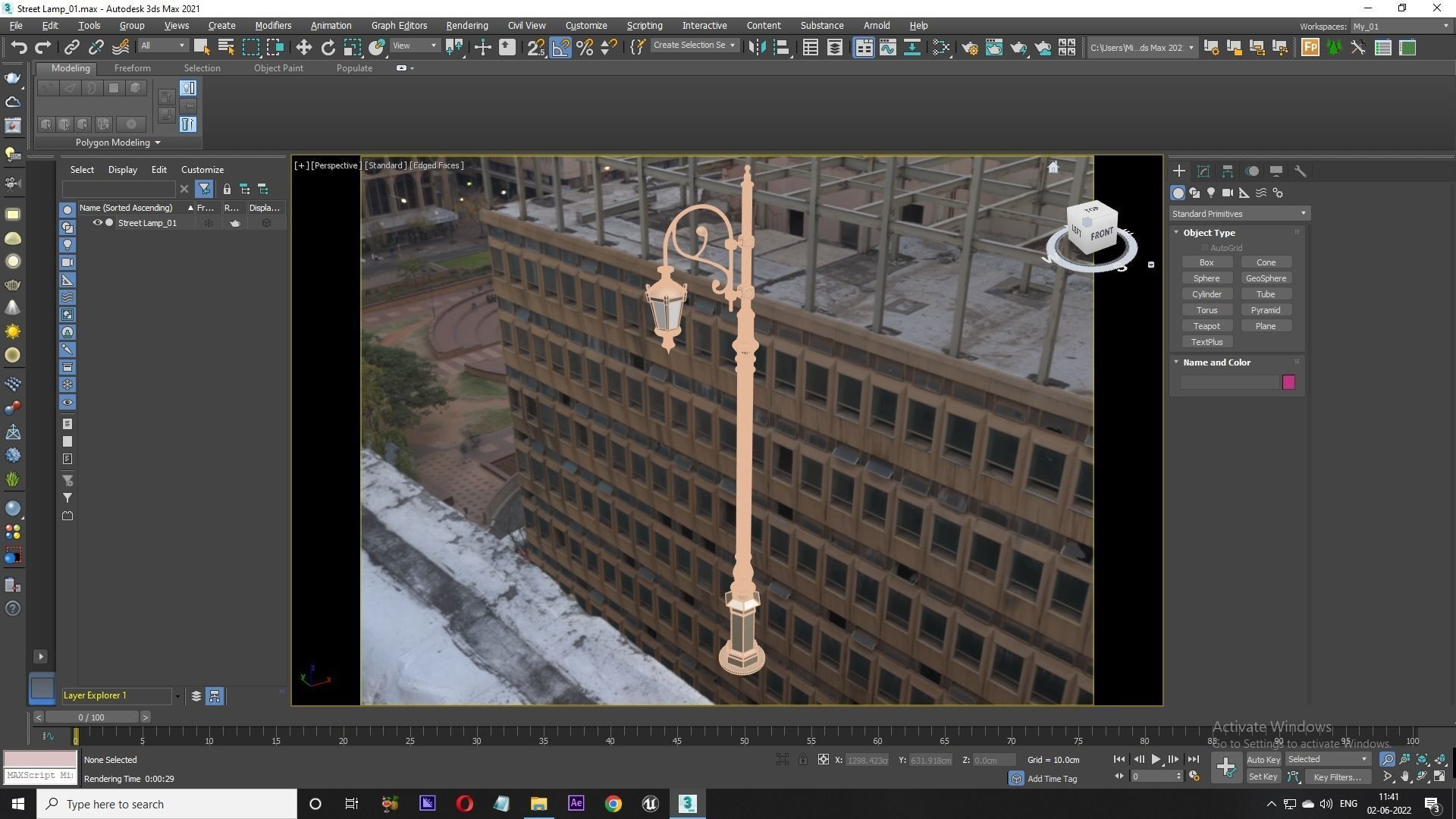
Task: Toggle Auto Key animation mode
Action: tap(1263, 759)
